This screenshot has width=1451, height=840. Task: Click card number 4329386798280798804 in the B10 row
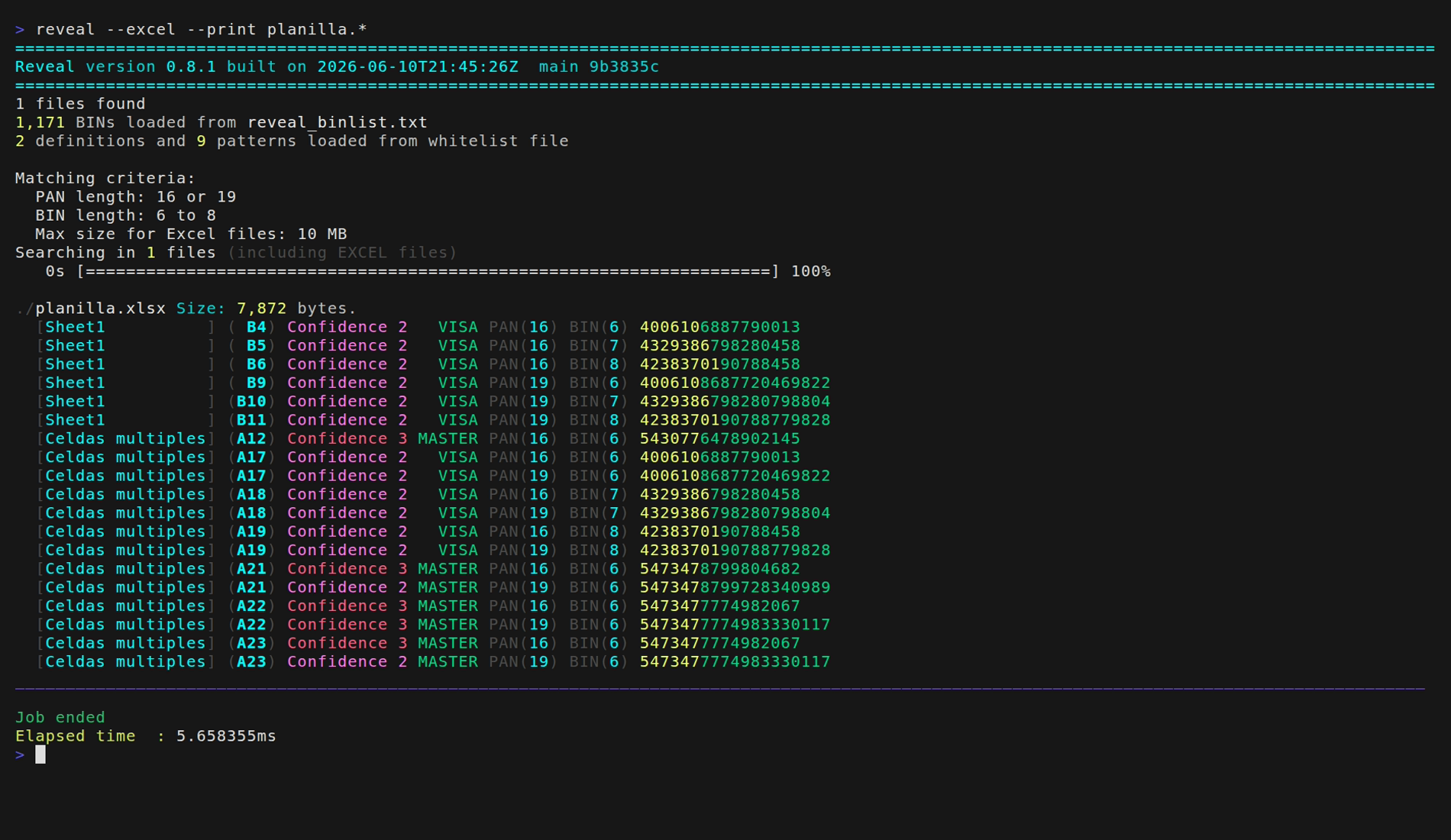pos(735,402)
